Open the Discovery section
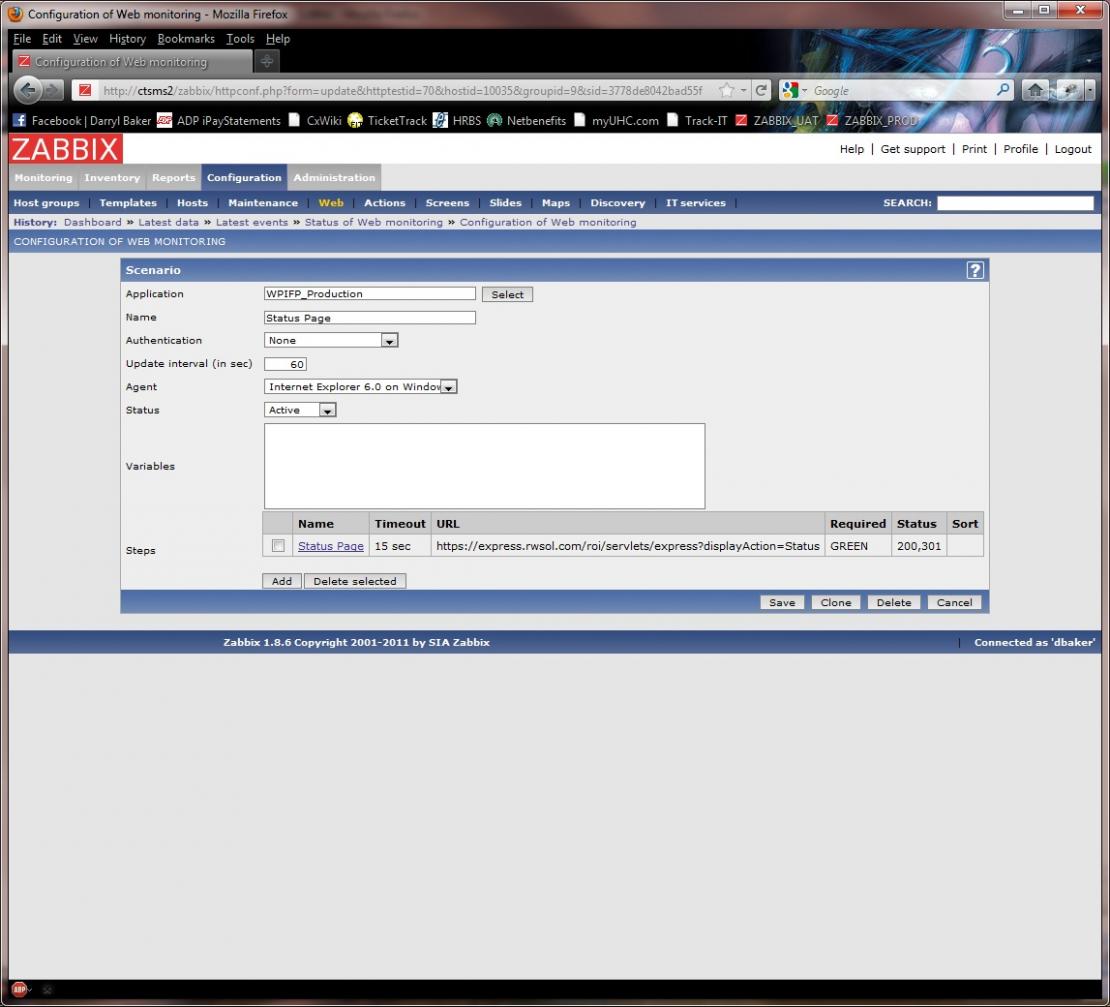The width and height of the screenshot is (1110, 1007). [x=617, y=202]
